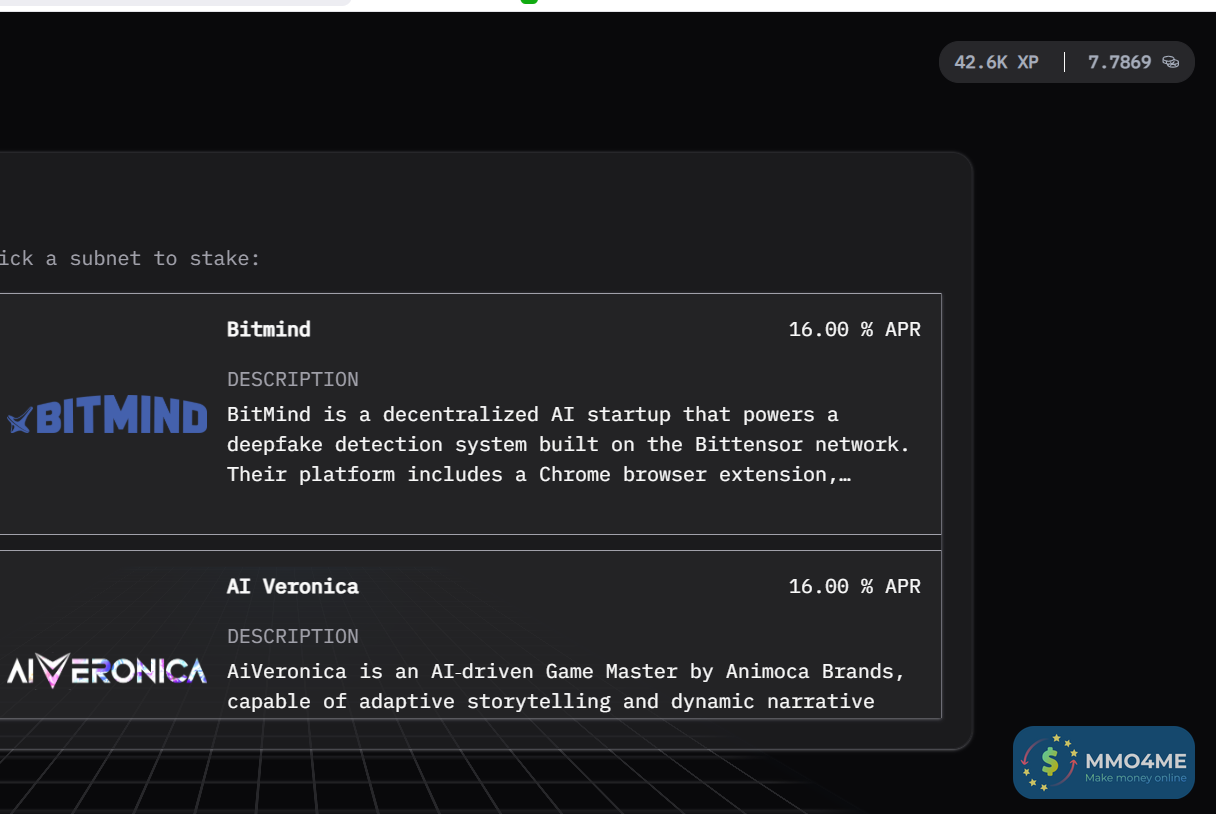Click the DESCRIPTION label under AI Veronica
Viewport: 1216px width, 814px height.
point(292,636)
